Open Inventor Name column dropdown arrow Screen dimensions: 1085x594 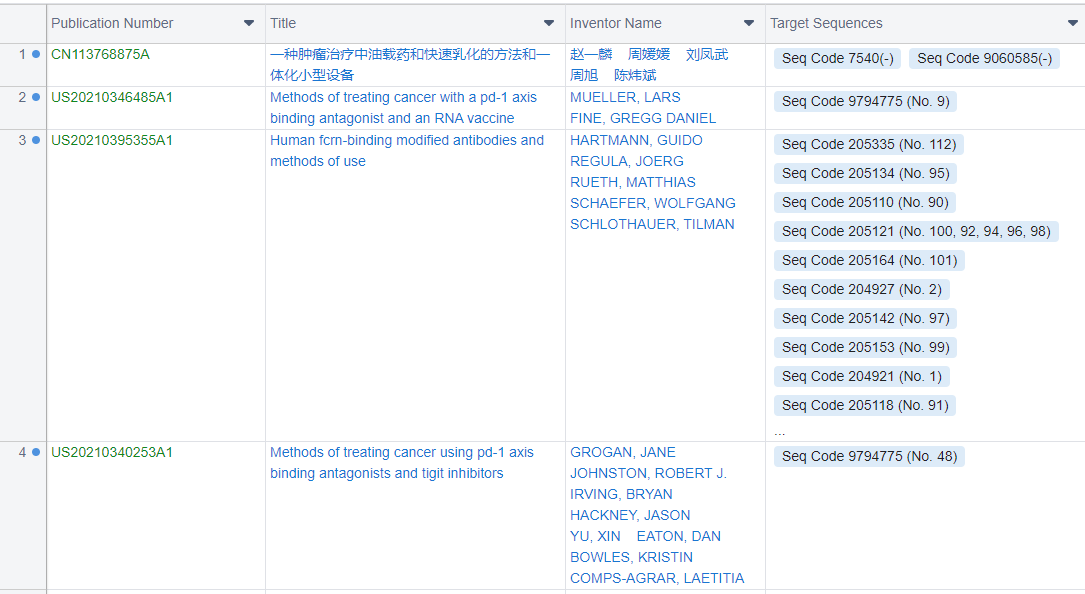pyautogui.click(x=749, y=23)
